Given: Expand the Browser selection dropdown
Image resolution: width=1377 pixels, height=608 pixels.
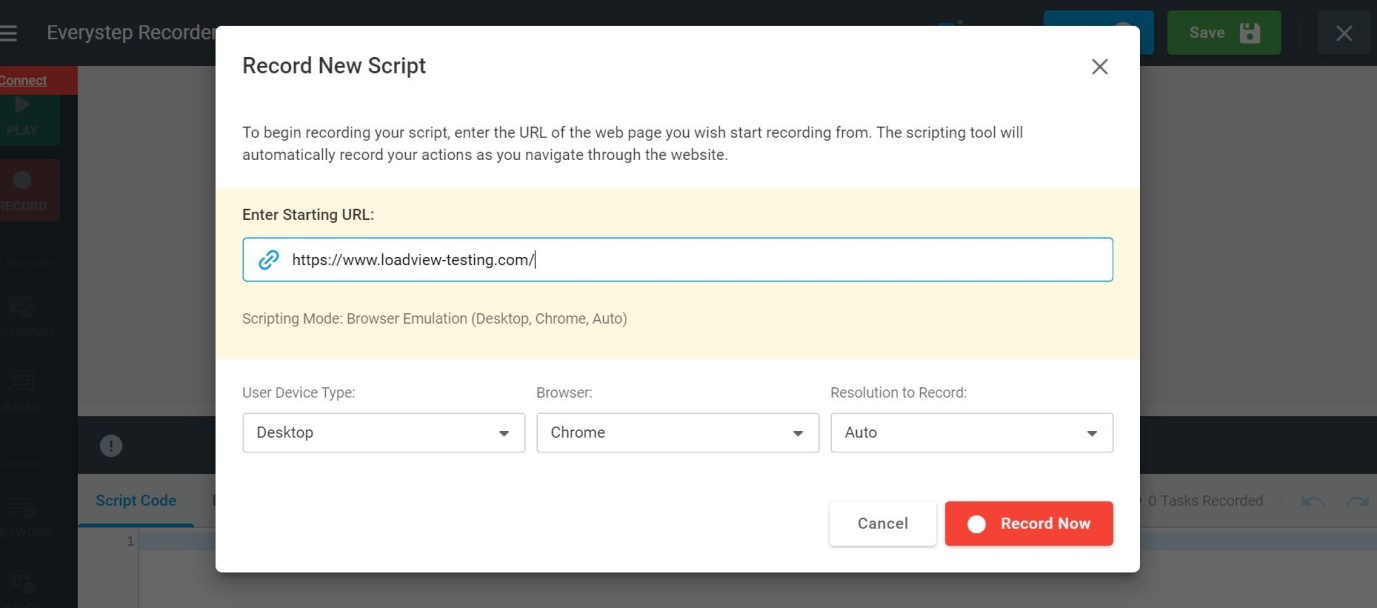Looking at the screenshot, I should click(678, 432).
